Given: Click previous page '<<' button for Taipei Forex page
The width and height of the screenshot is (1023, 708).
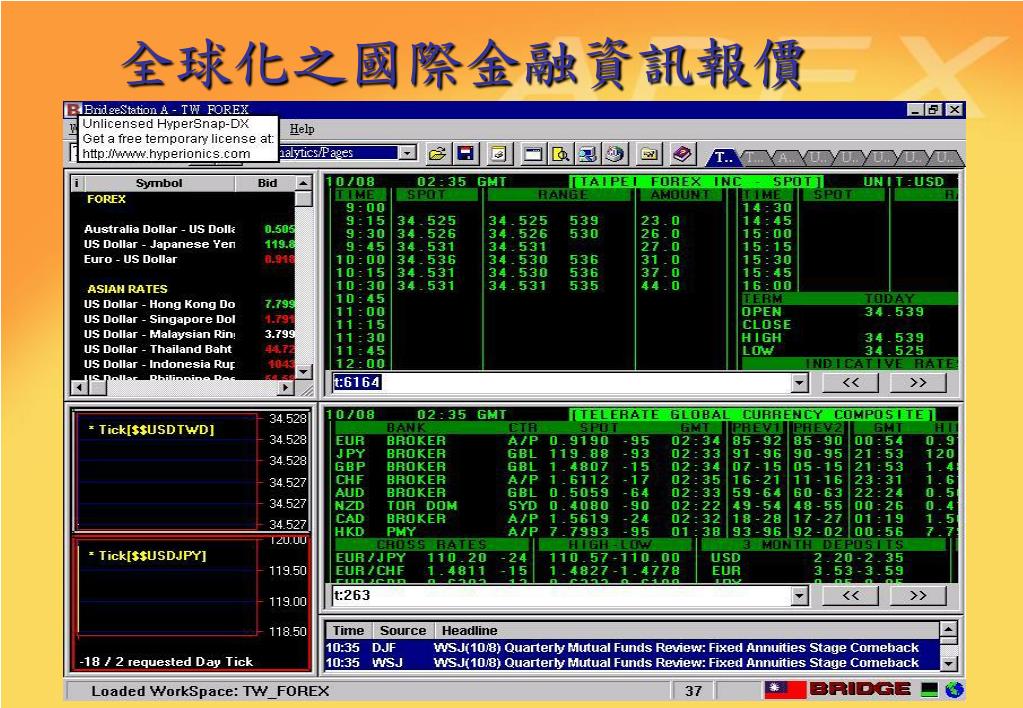Looking at the screenshot, I should click(x=851, y=383).
